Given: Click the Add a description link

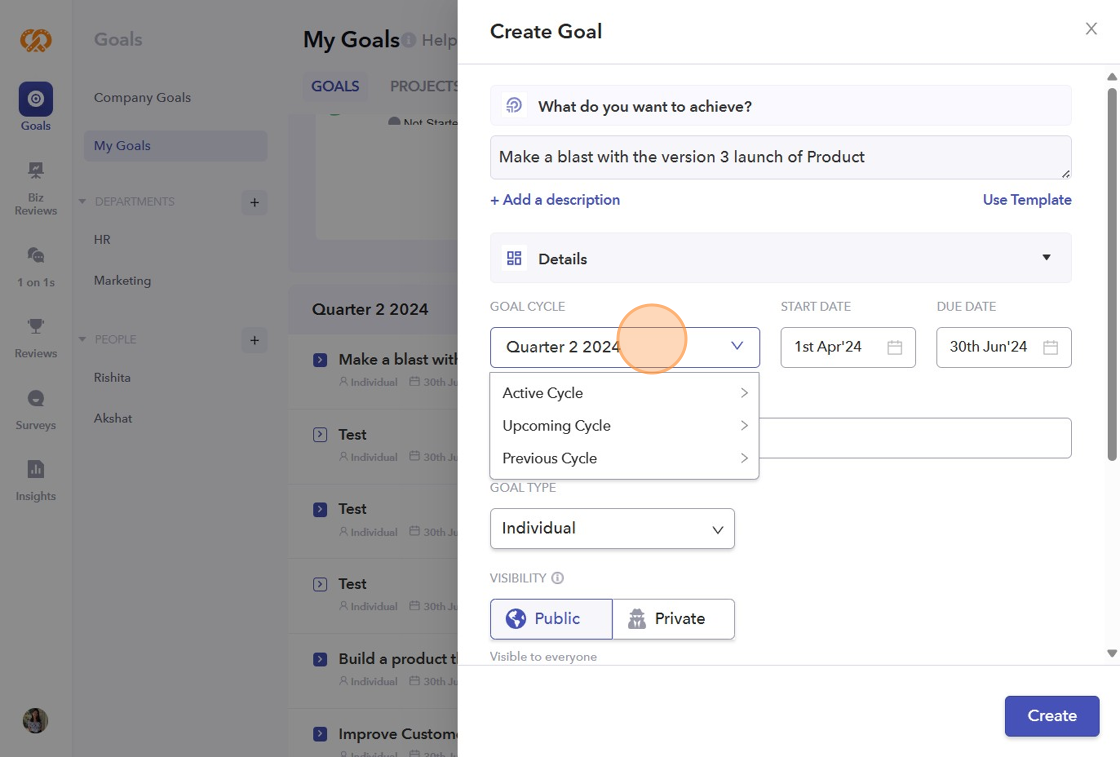Looking at the screenshot, I should click(x=555, y=200).
